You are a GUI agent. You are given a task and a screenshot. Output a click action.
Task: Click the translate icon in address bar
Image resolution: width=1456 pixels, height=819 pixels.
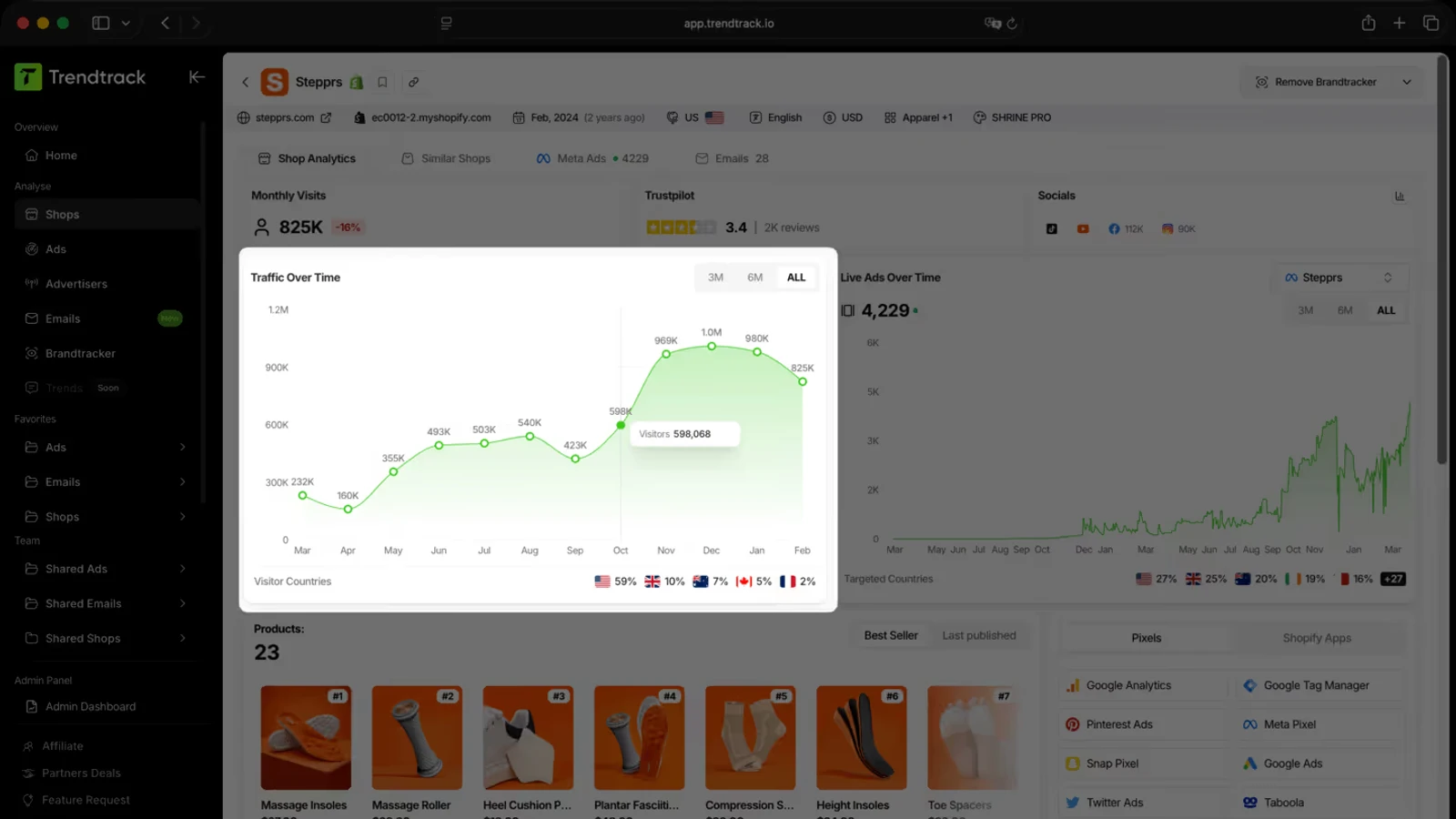click(x=992, y=23)
